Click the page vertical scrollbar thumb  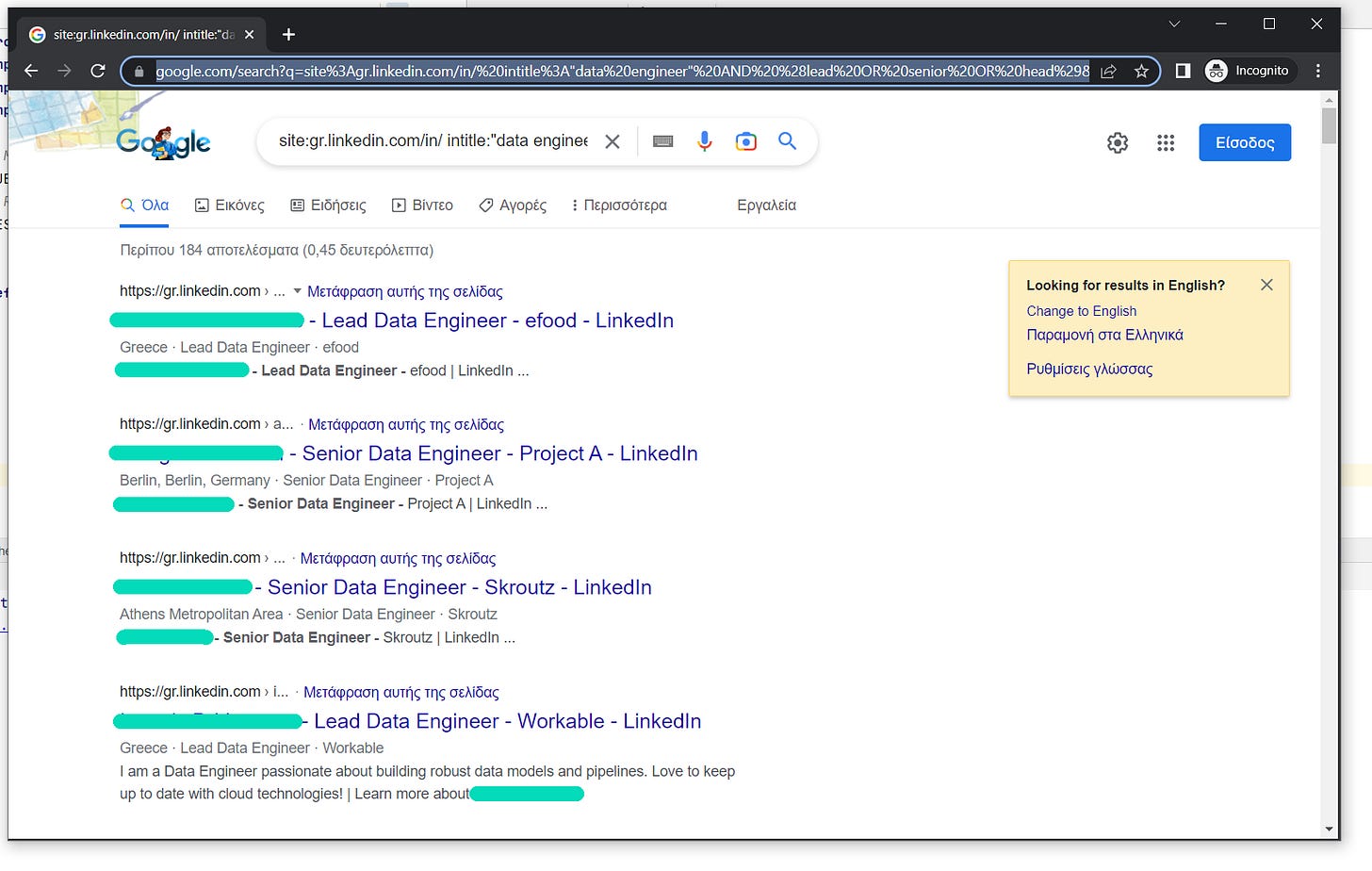[x=1329, y=125]
